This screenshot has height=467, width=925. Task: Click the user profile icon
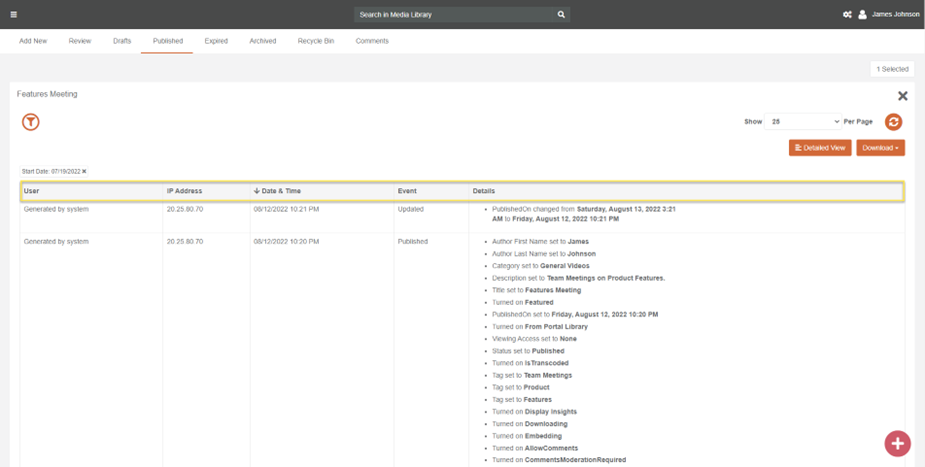coord(862,15)
